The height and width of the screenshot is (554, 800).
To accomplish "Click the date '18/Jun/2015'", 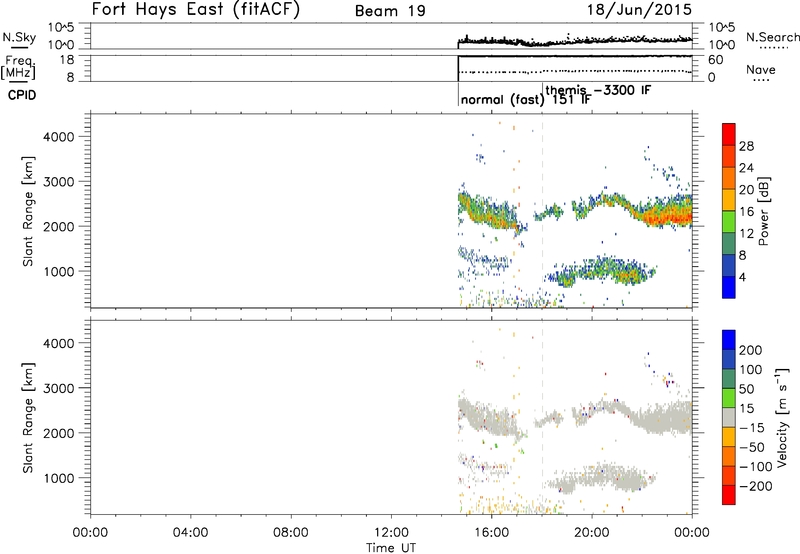I will [x=639, y=10].
